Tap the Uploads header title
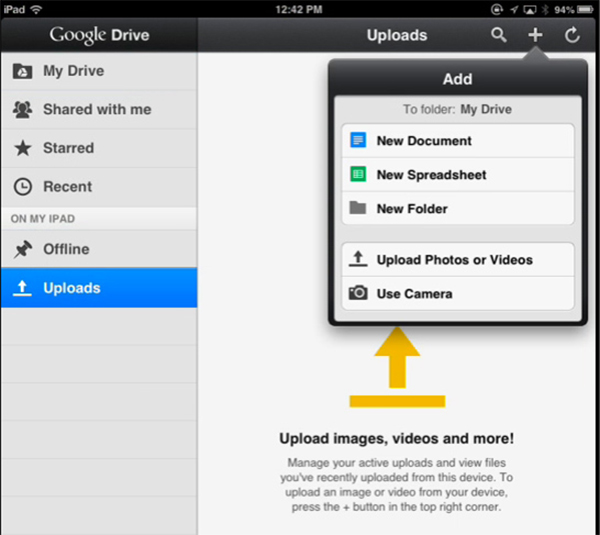This screenshot has height=535, width=600. click(x=397, y=35)
